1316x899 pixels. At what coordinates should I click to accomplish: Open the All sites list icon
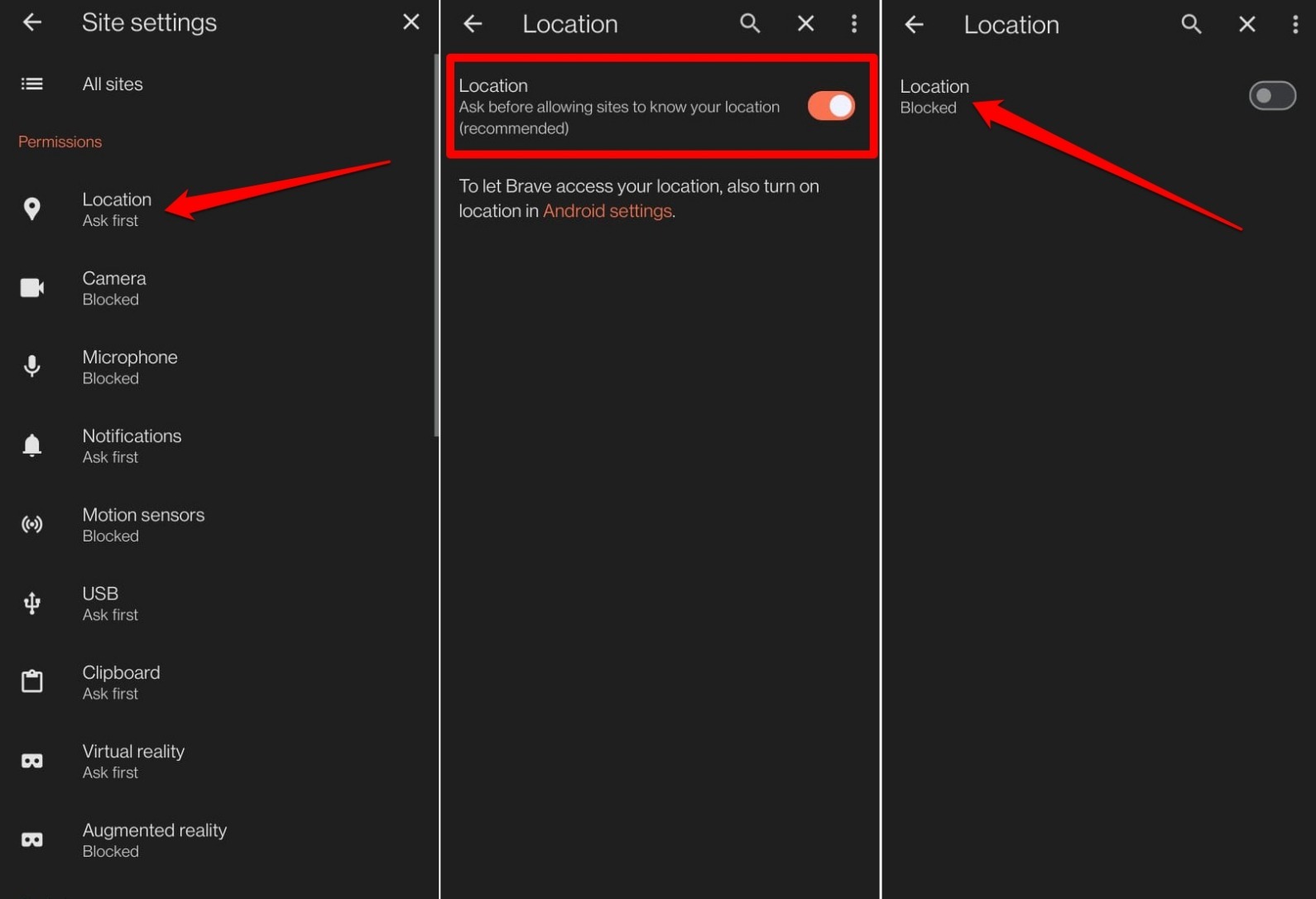click(32, 84)
